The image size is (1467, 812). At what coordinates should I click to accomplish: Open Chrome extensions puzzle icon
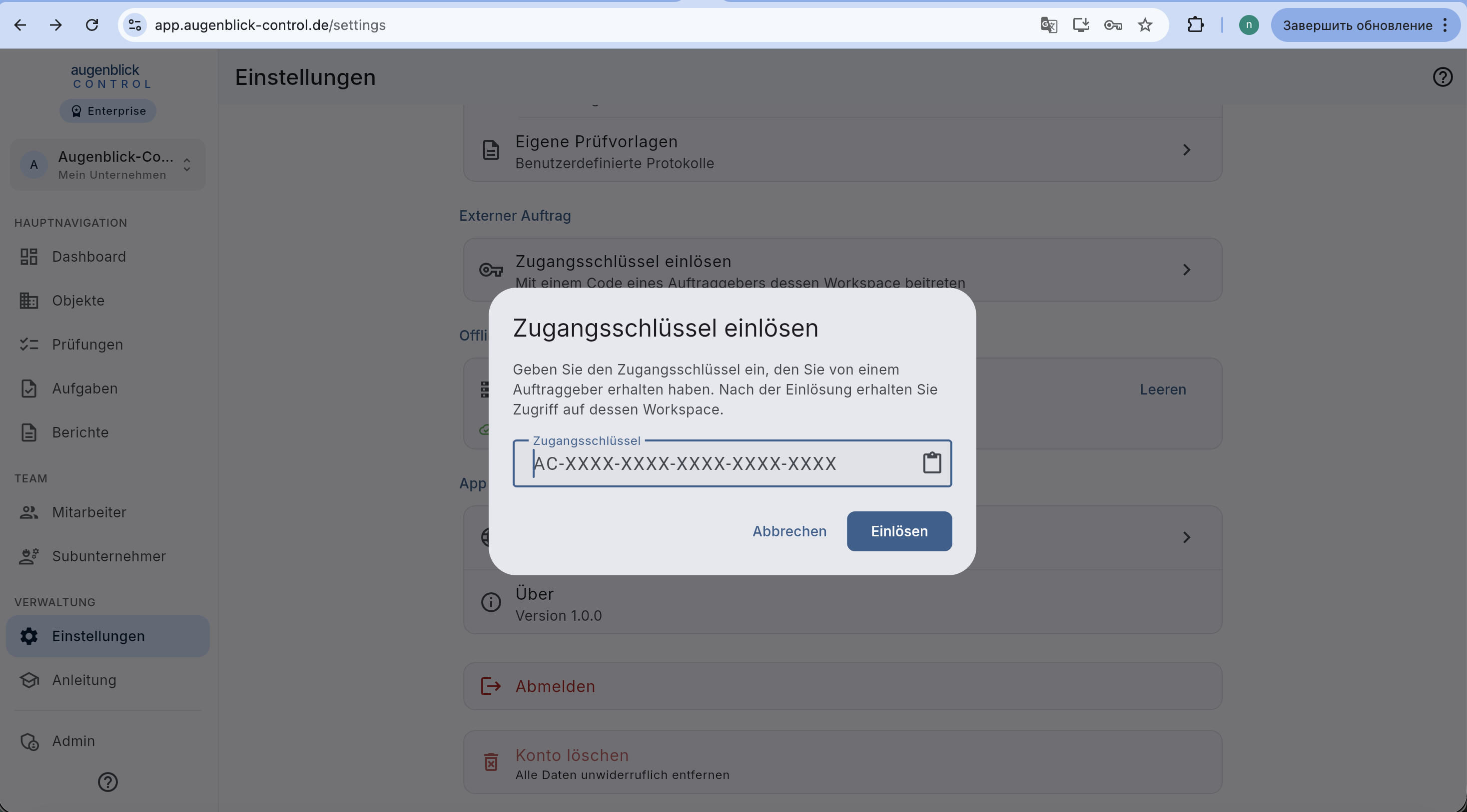click(x=1195, y=25)
